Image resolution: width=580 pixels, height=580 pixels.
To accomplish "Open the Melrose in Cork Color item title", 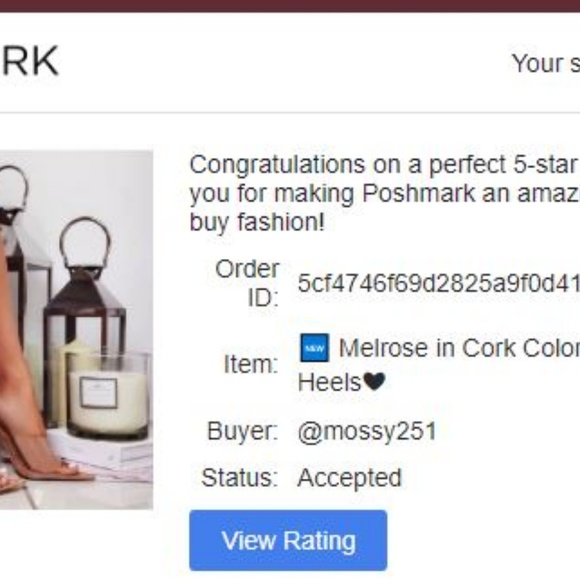I will (x=459, y=348).
